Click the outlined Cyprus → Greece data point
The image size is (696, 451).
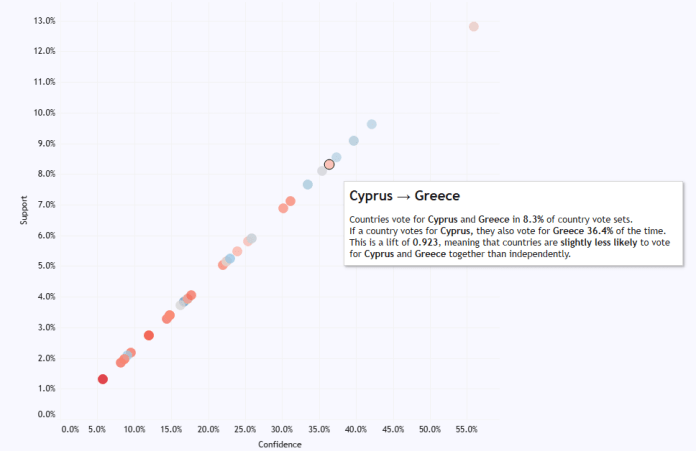point(329,164)
